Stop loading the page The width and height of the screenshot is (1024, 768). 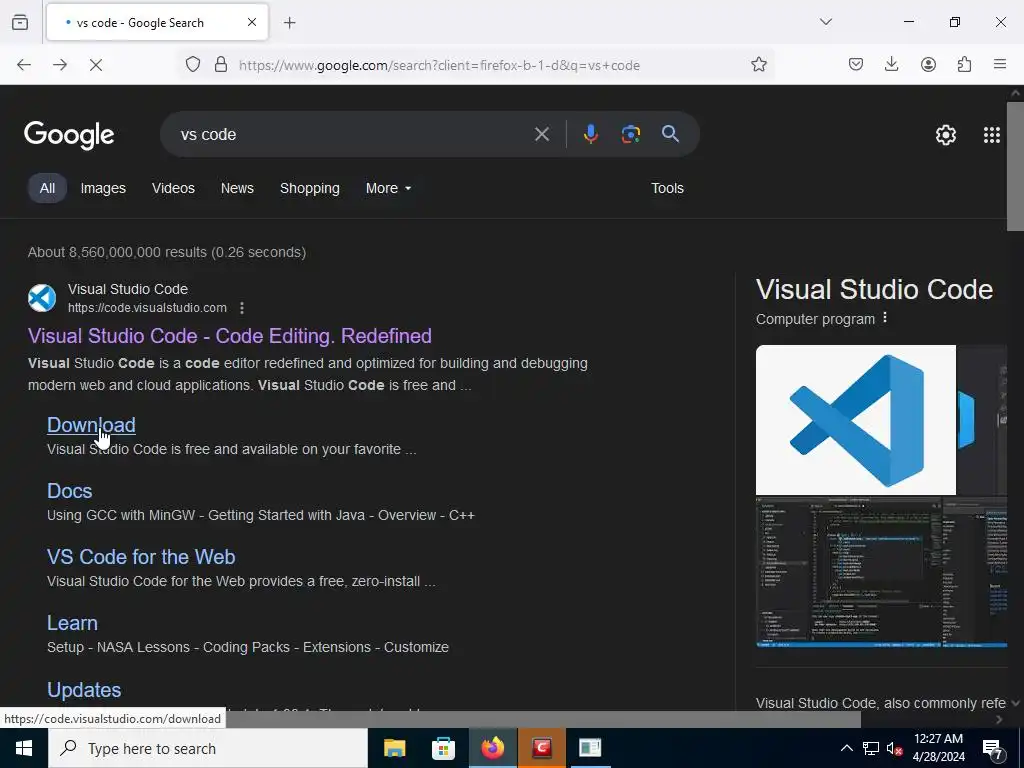click(96, 65)
